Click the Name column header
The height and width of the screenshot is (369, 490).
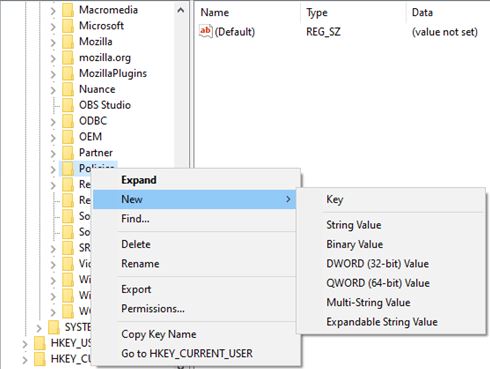pos(247,13)
